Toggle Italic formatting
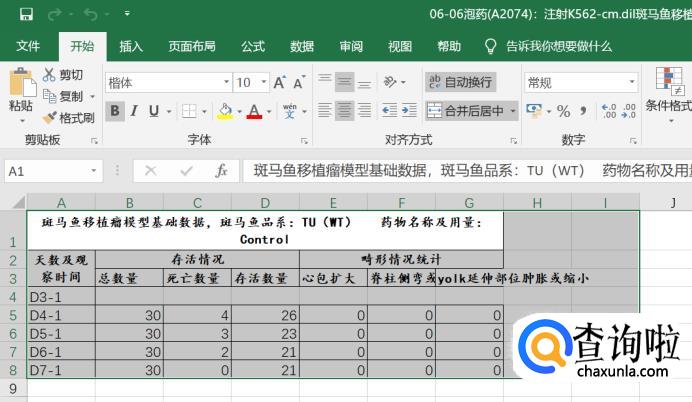692x402 pixels. point(134,110)
